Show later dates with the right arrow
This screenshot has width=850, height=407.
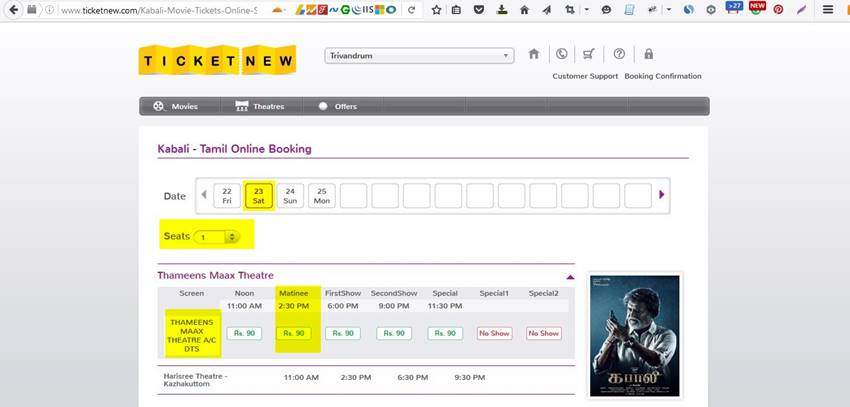(661, 195)
